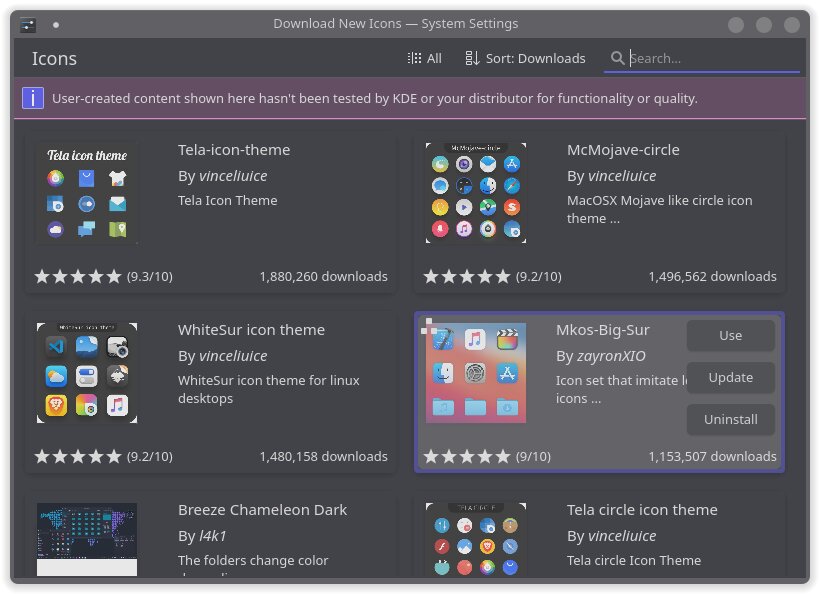Open WhiteSur icon theme preview thumbnail
The height and width of the screenshot is (594, 820).
pyautogui.click(x=87, y=373)
